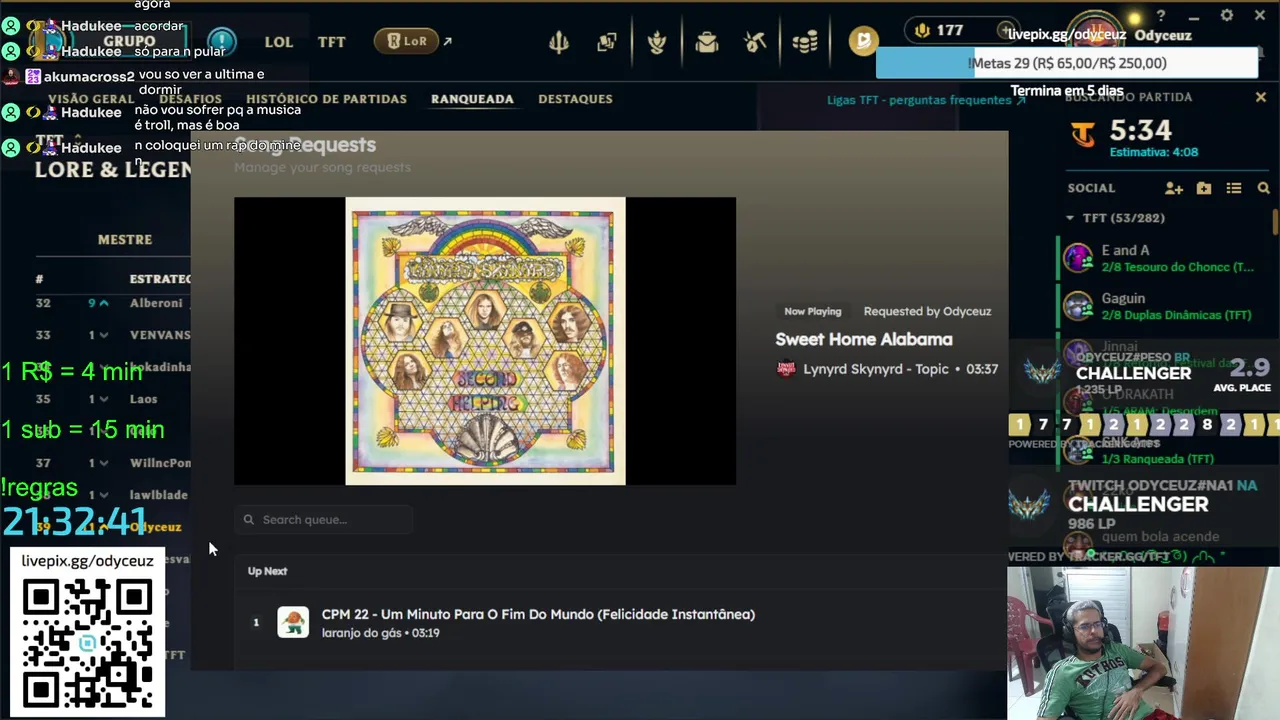This screenshot has height=720, width=1280.
Task: Open the LOL game tab
Action: pos(278,42)
